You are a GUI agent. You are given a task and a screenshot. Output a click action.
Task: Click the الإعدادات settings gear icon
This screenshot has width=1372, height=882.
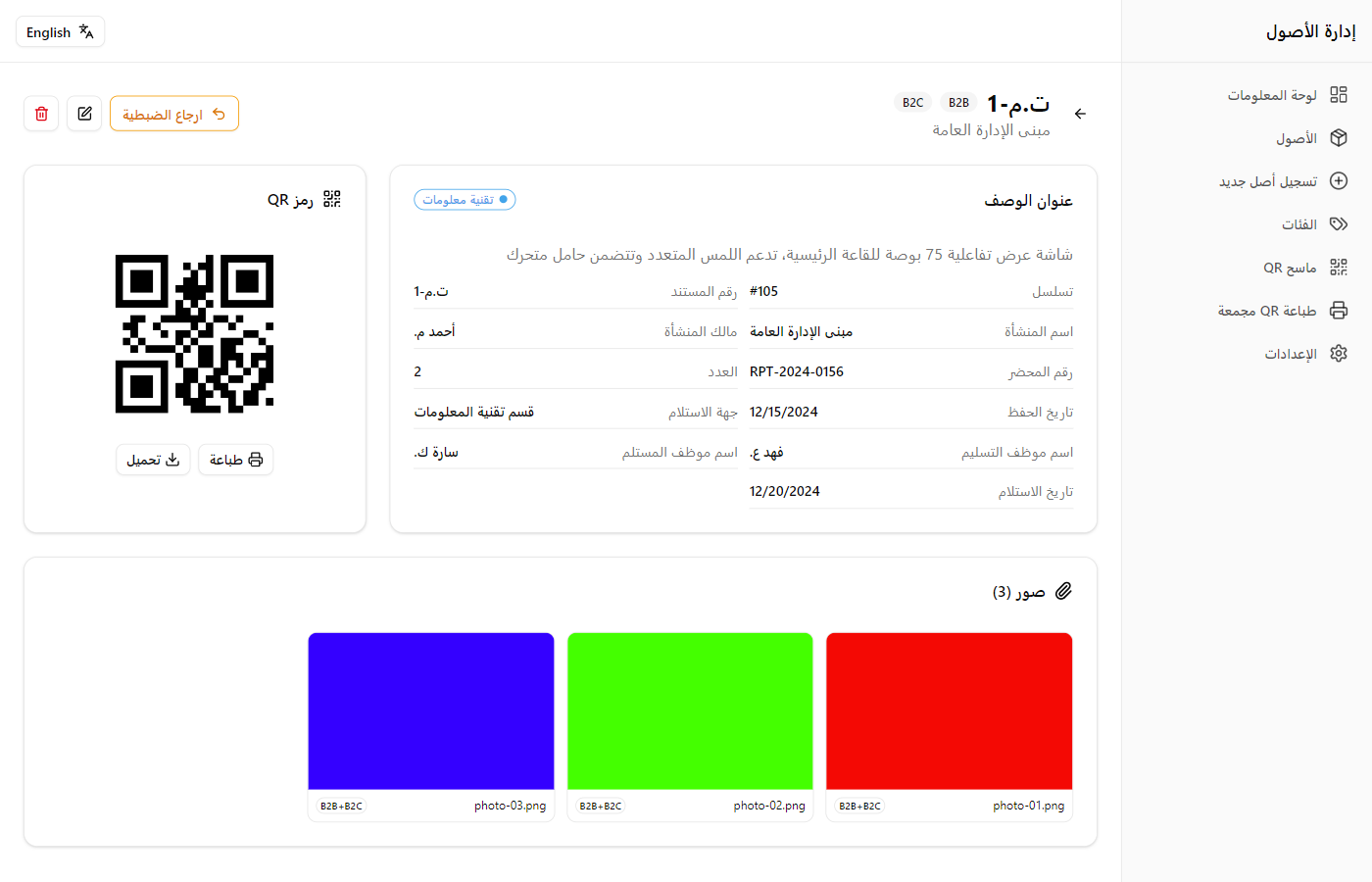pos(1339,354)
